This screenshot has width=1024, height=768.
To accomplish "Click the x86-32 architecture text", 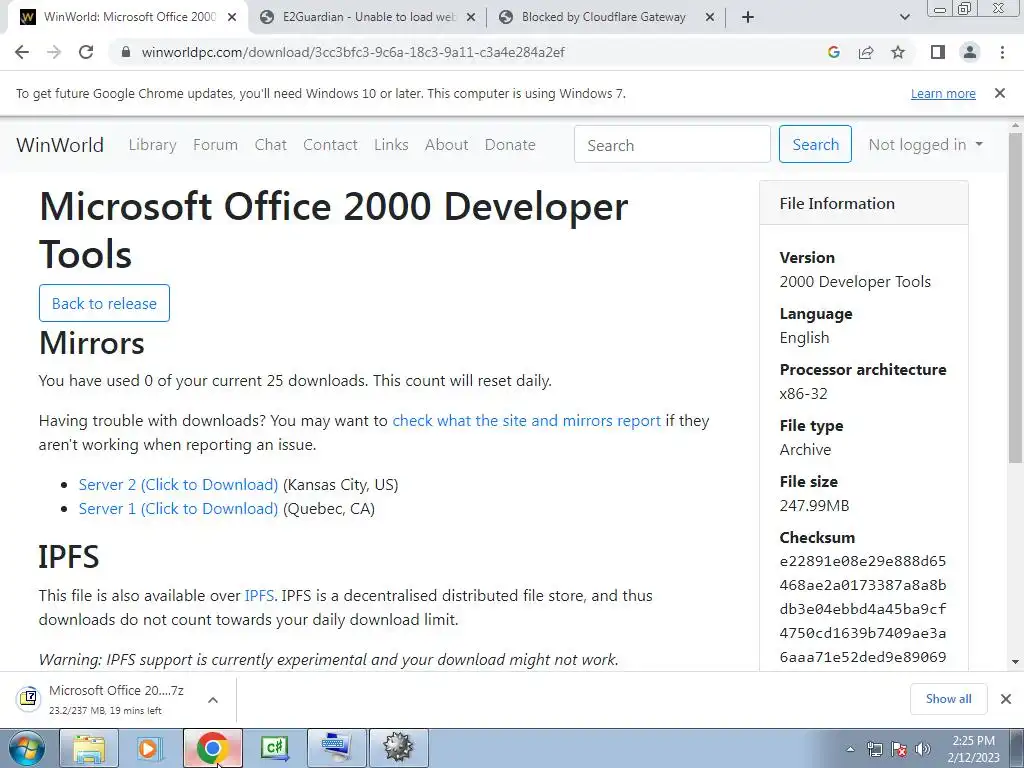I will click(803, 394).
